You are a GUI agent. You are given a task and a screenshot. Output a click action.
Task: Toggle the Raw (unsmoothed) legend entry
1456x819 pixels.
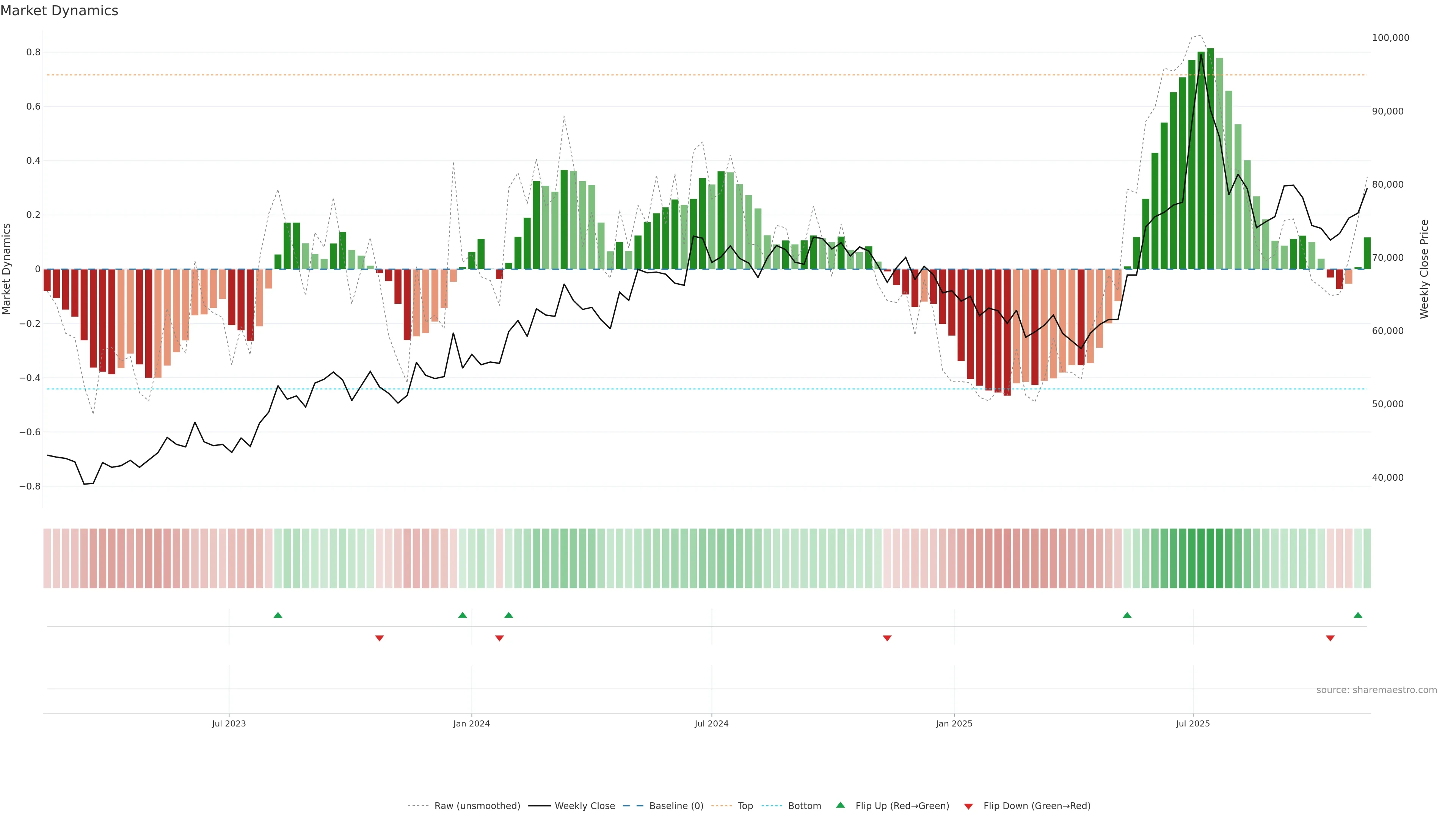tap(477, 806)
